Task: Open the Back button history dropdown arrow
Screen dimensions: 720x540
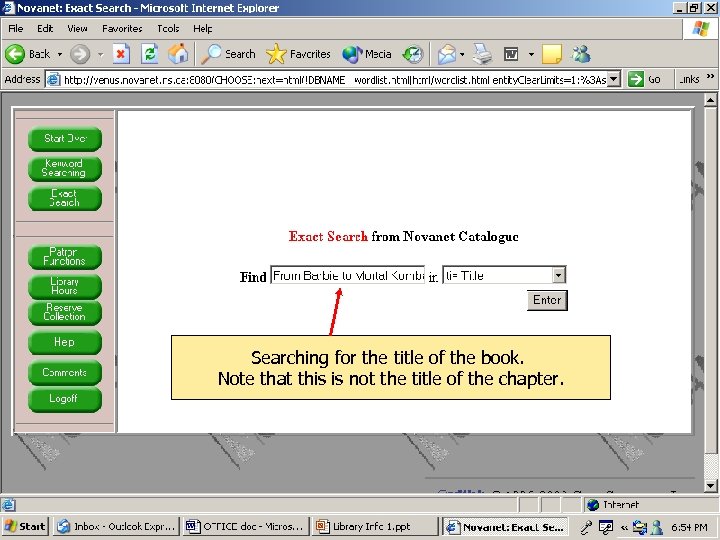Action: click(60, 54)
